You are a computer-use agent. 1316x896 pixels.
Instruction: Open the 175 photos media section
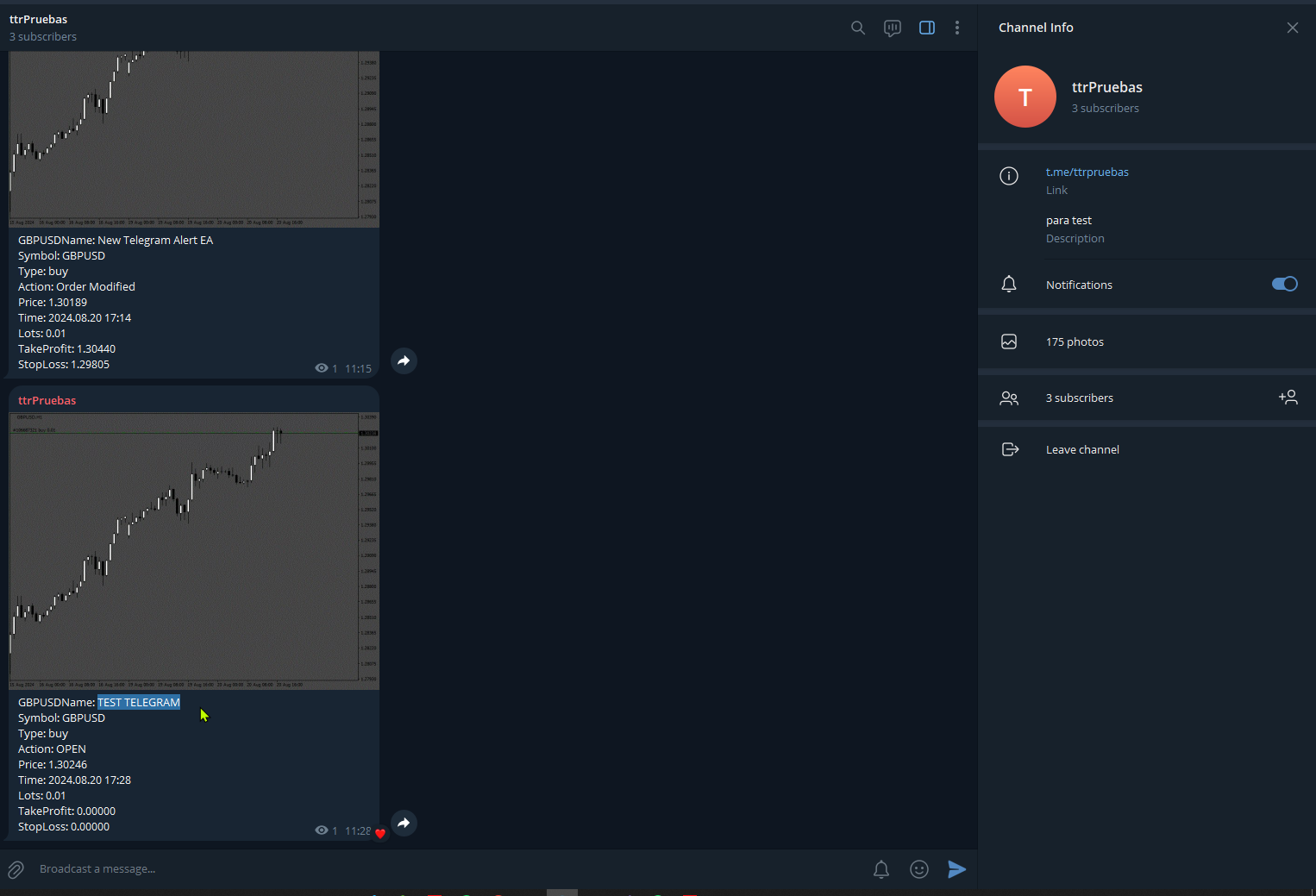1147,341
